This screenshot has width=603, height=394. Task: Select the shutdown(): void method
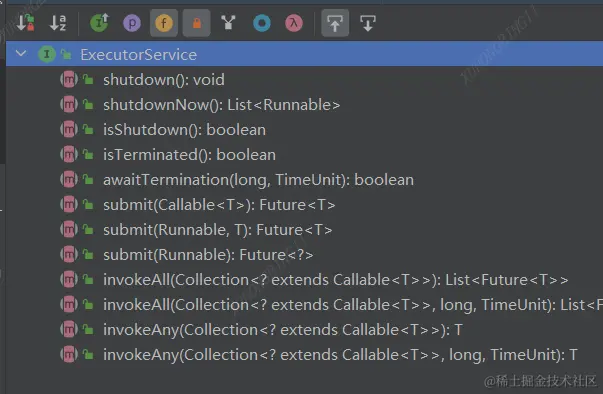pos(163,80)
